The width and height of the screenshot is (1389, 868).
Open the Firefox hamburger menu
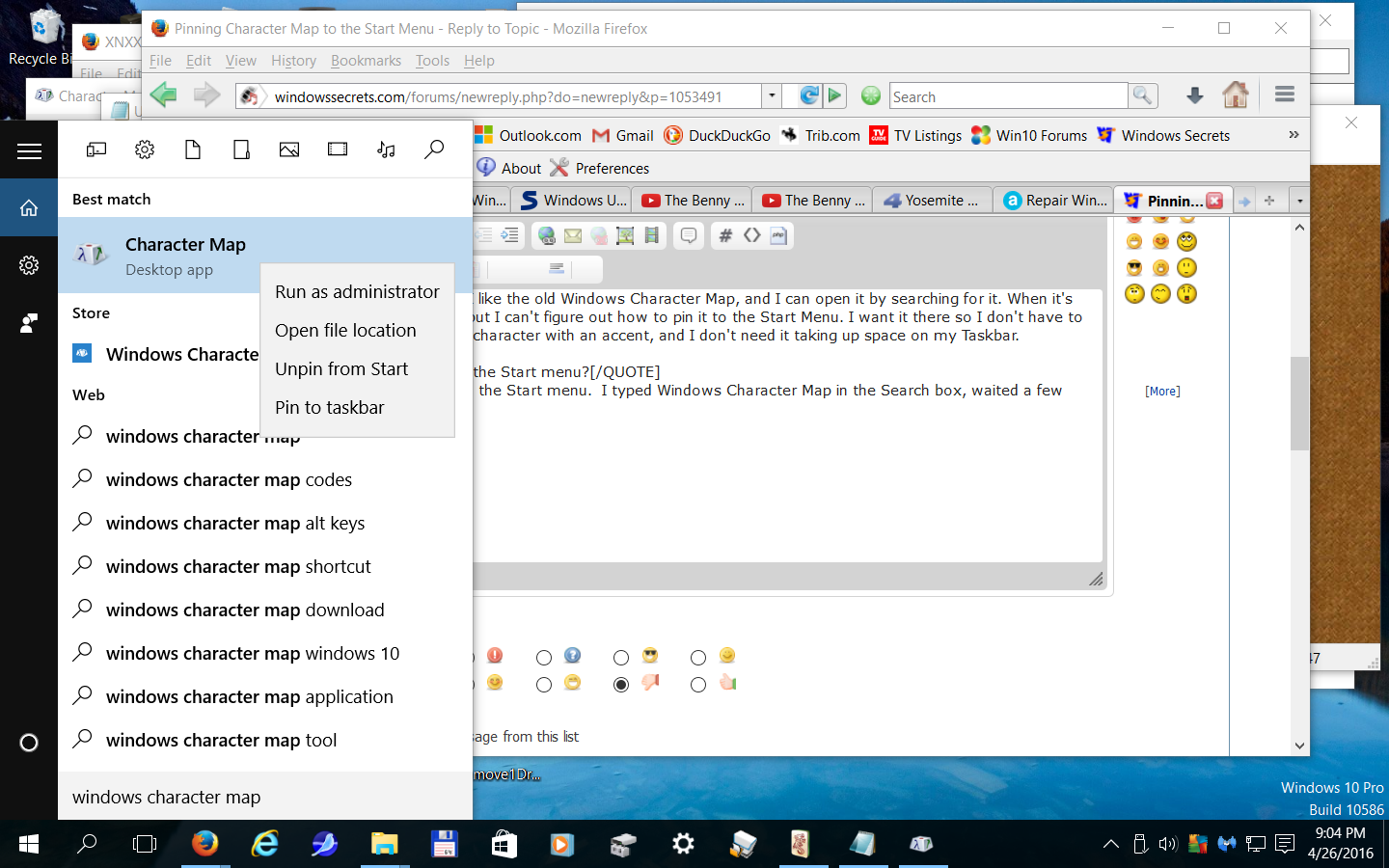[1284, 95]
